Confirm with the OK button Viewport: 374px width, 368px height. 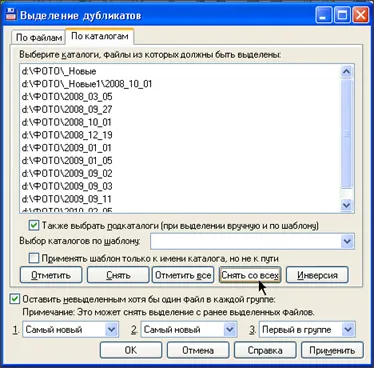tap(131, 350)
